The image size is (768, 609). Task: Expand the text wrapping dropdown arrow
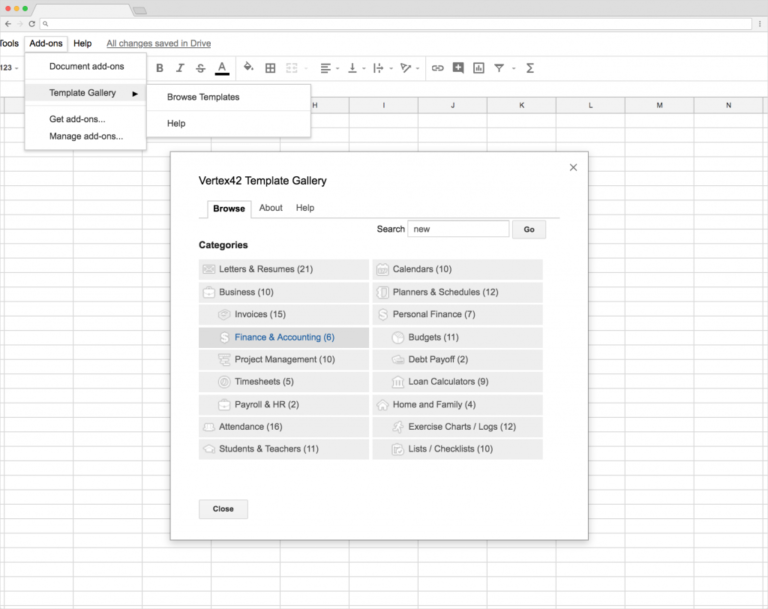[x=391, y=69]
